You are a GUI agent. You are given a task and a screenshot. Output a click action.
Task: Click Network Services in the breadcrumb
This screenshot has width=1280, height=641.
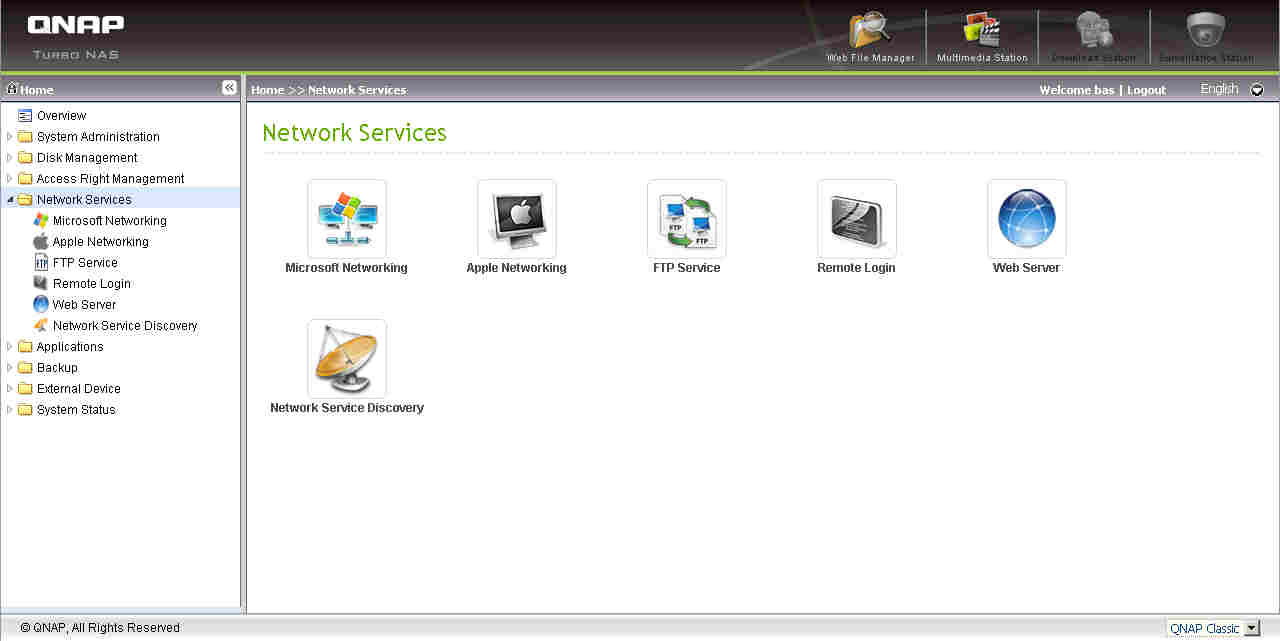357,90
